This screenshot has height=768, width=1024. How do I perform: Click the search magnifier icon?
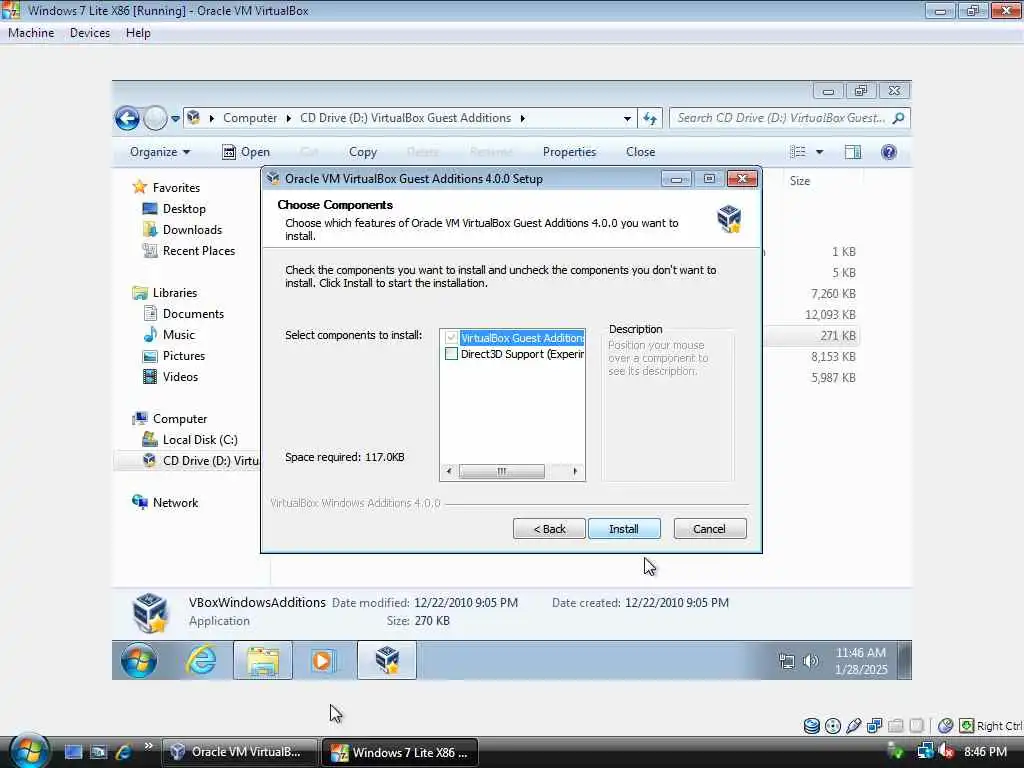click(899, 118)
